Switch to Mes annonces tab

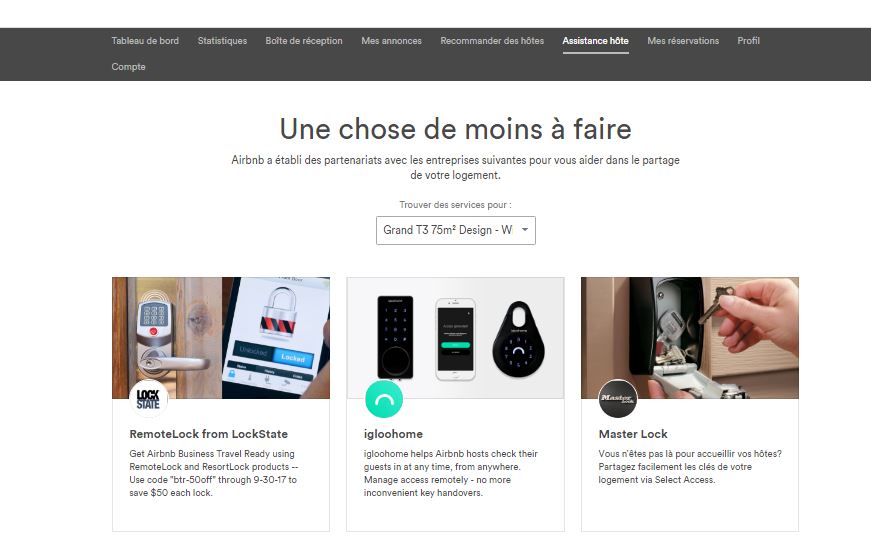391,41
